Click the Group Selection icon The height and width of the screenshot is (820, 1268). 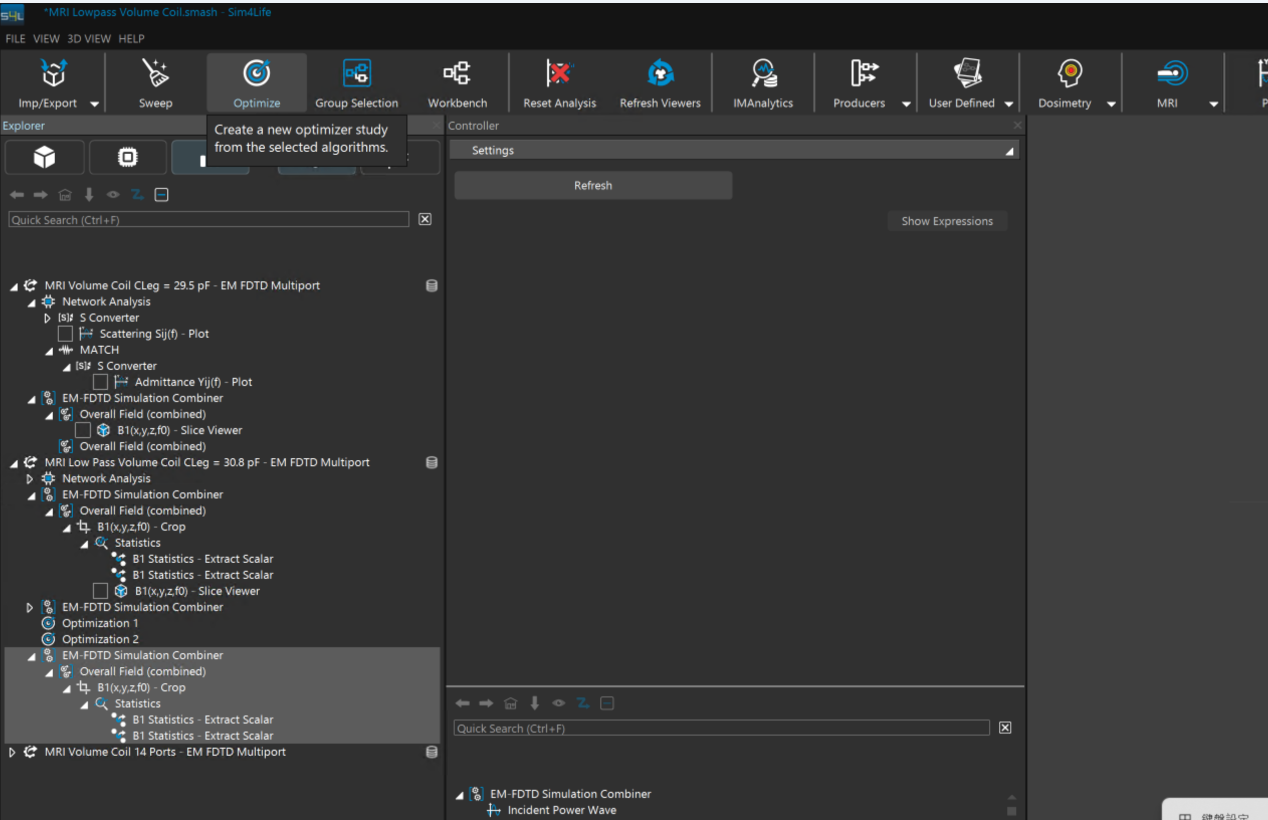tap(356, 74)
